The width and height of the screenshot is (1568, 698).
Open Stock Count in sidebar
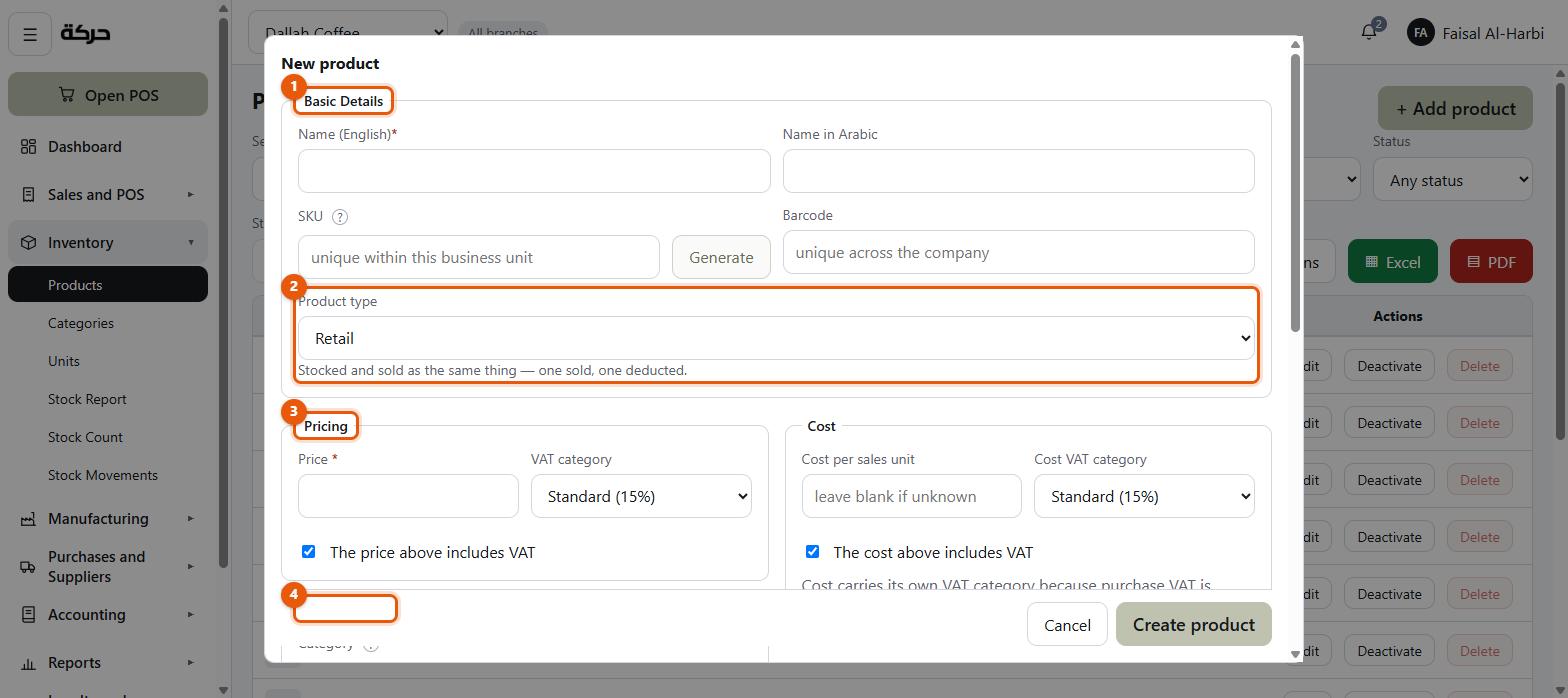click(108, 437)
